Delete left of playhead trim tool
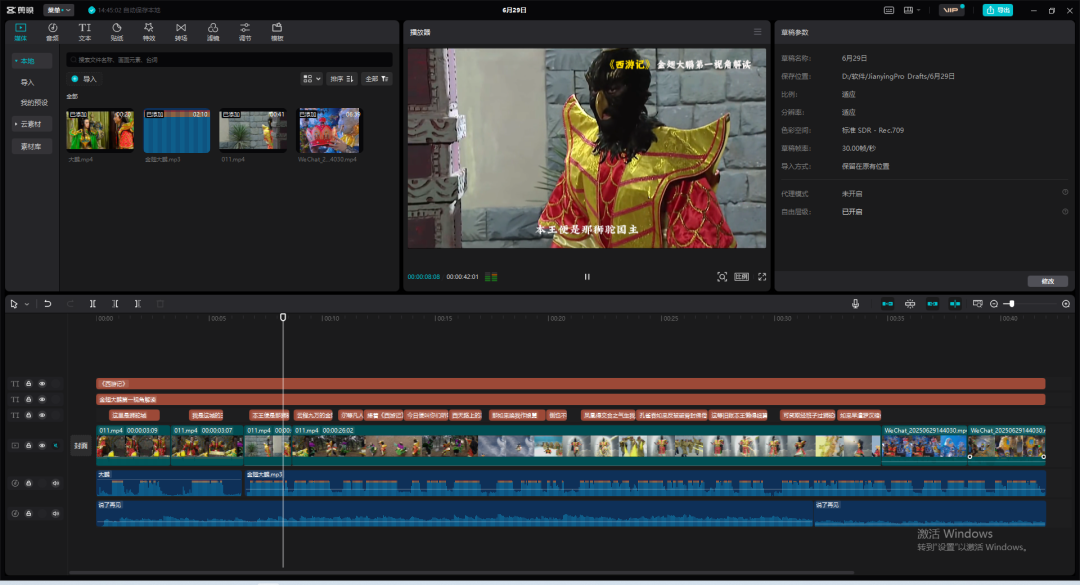Screen dimensions: 1080x585 coord(115,304)
